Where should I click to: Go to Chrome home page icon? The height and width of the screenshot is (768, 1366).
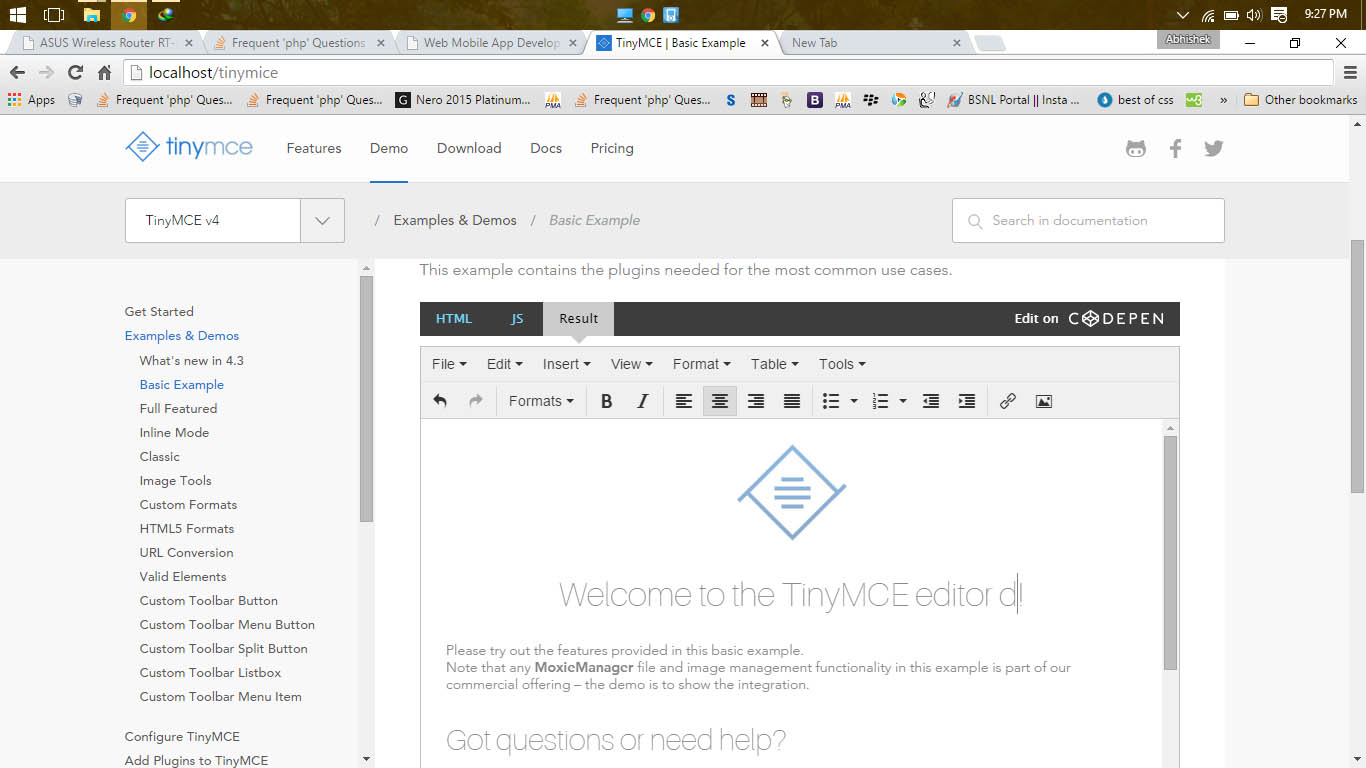(x=104, y=72)
